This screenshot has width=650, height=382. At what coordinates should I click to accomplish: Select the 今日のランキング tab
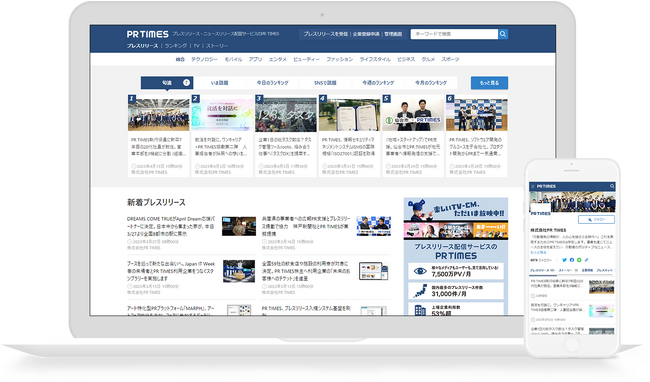[x=272, y=83]
